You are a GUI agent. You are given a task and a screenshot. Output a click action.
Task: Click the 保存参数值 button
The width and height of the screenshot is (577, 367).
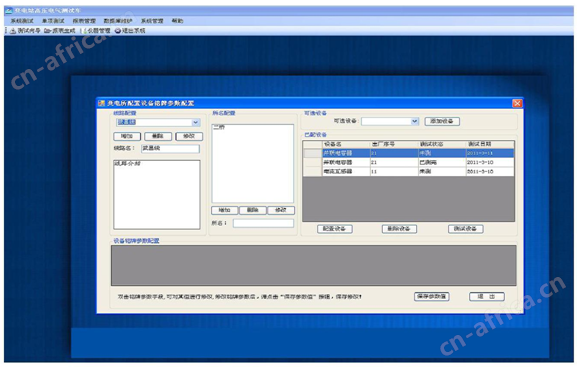click(432, 296)
